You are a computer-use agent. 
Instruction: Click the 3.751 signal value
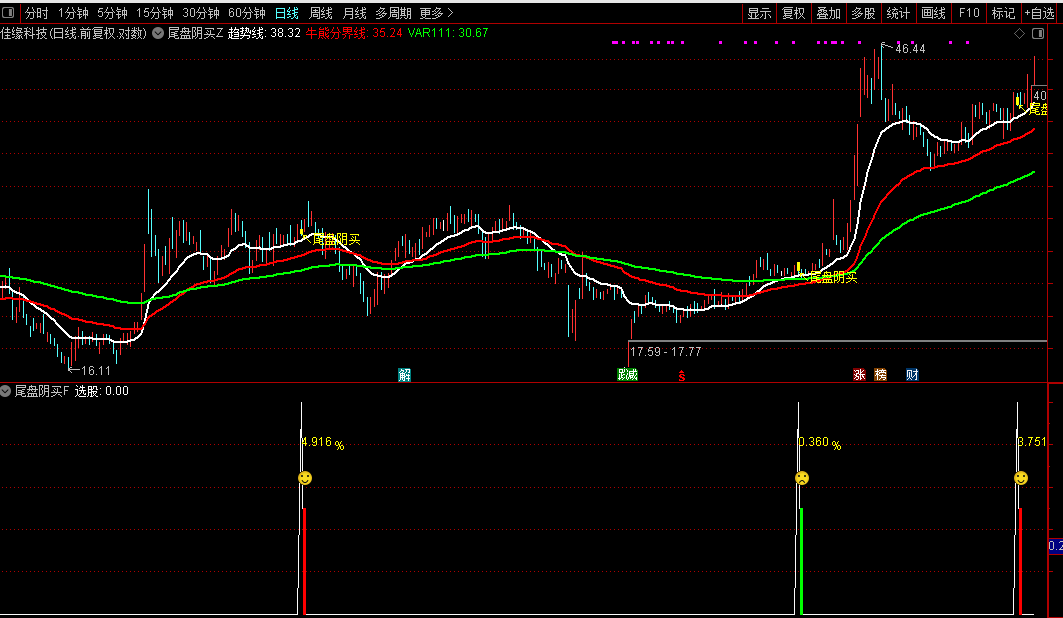coord(1032,442)
